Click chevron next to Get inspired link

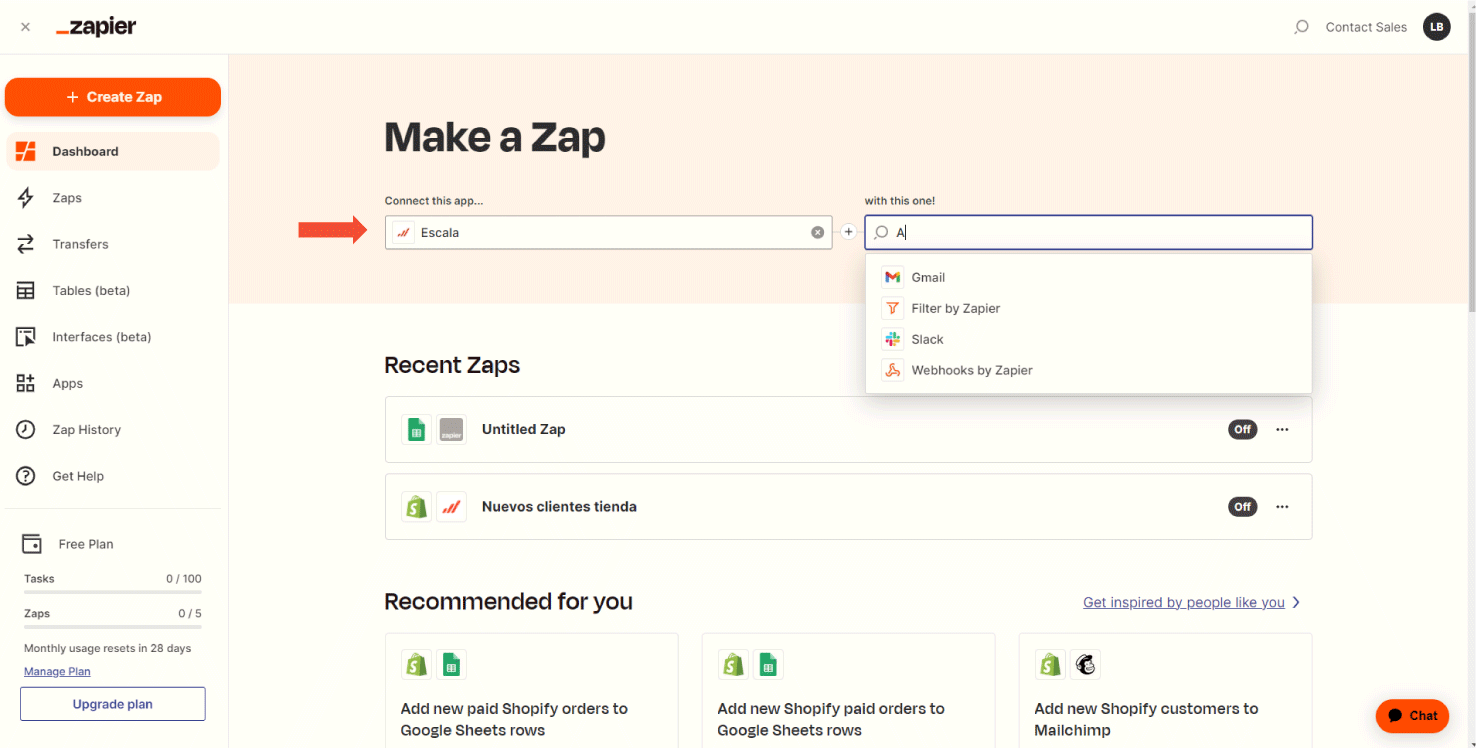point(1296,602)
